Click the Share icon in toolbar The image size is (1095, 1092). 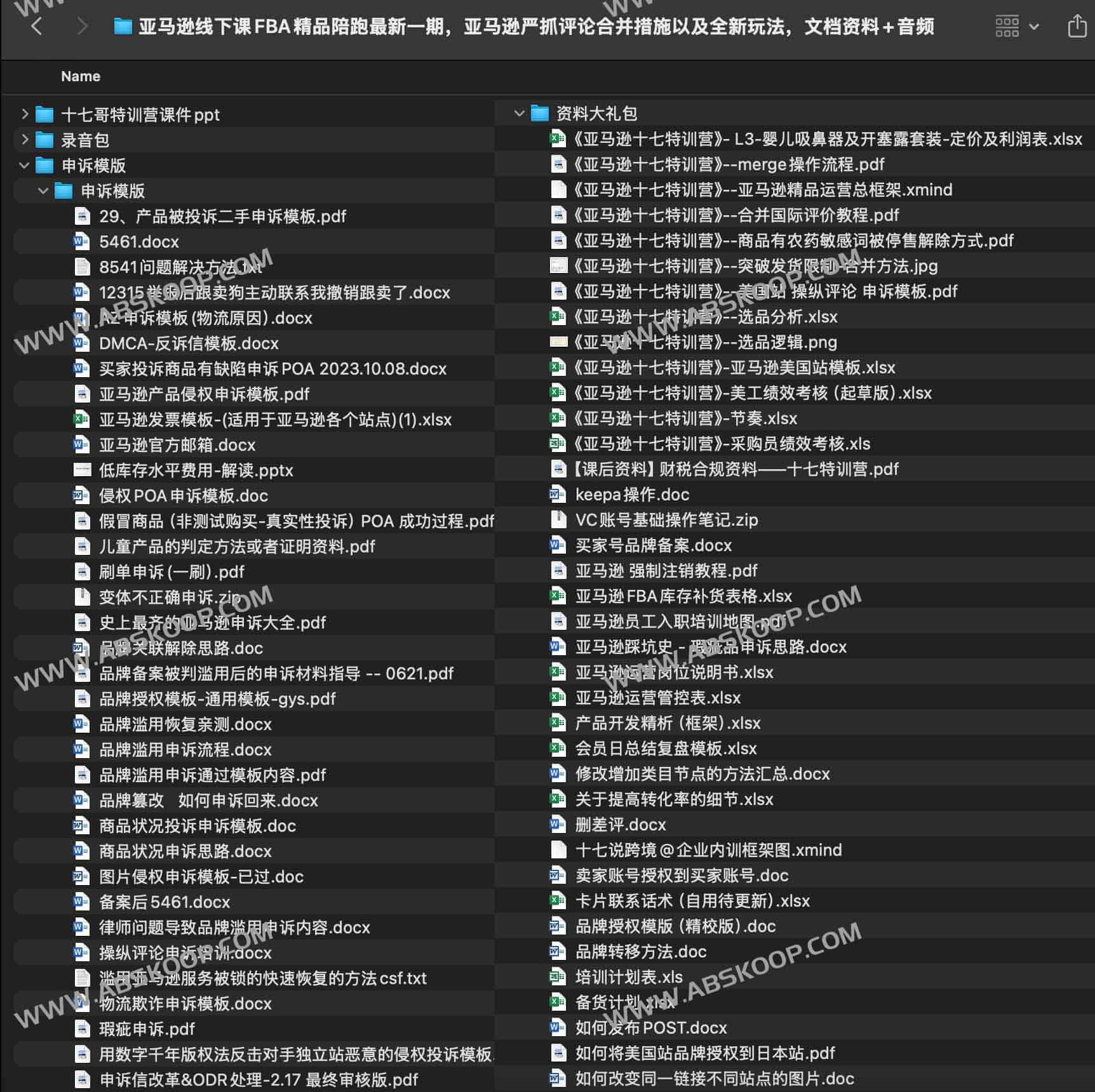(x=1077, y=27)
